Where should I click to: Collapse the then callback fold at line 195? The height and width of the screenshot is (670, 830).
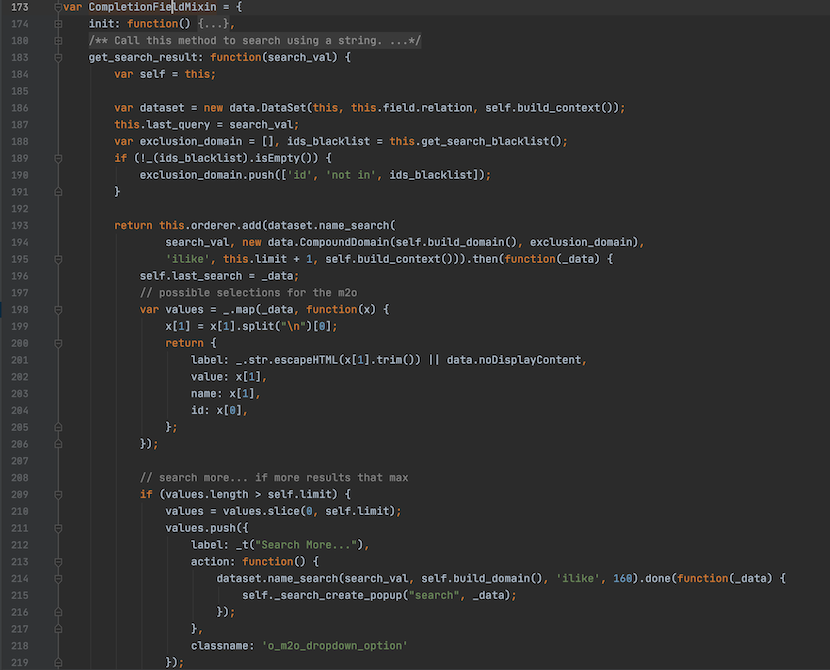(58, 259)
